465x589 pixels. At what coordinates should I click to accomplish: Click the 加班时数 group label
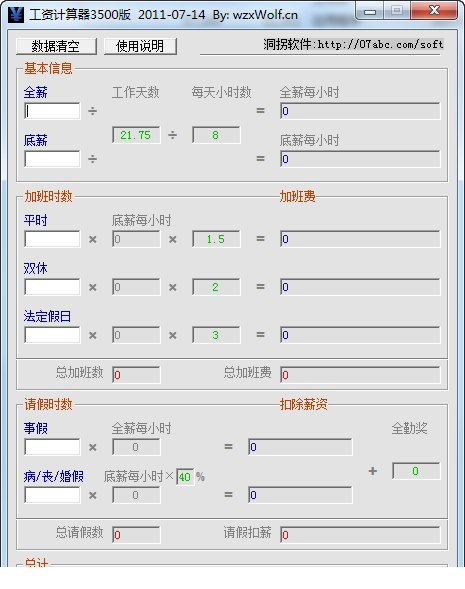click(x=48, y=196)
